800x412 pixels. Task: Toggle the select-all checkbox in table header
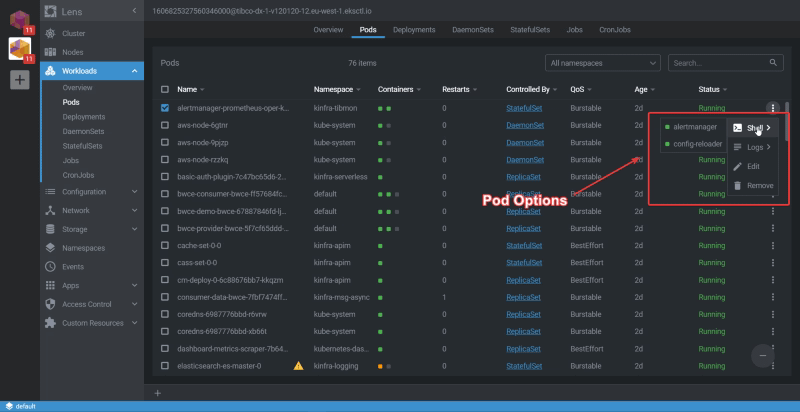point(165,90)
